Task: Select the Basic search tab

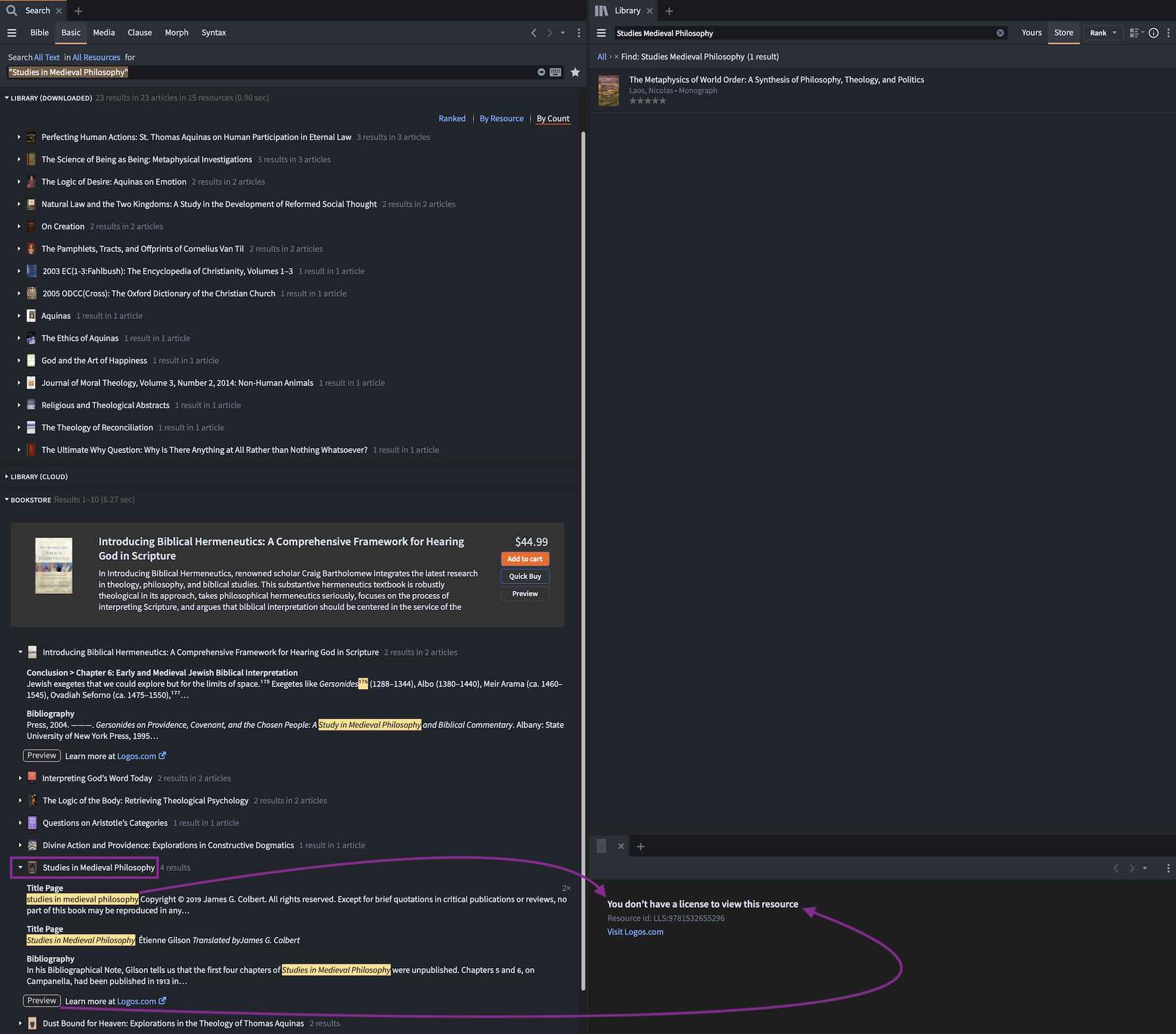Action: [71, 32]
